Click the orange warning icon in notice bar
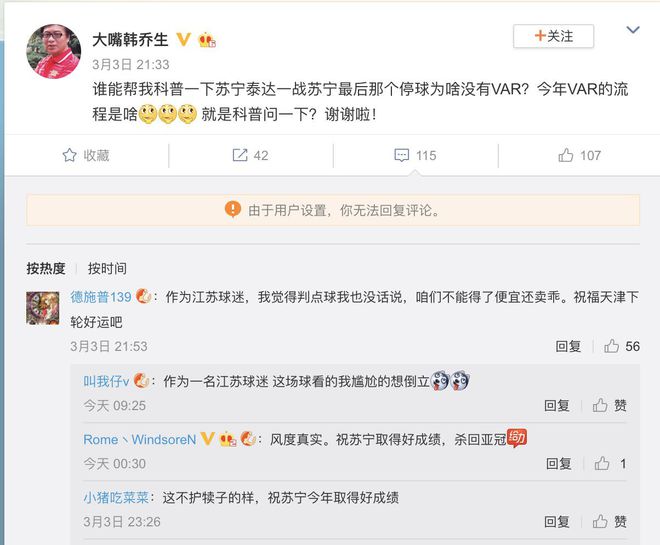 pyautogui.click(x=233, y=209)
